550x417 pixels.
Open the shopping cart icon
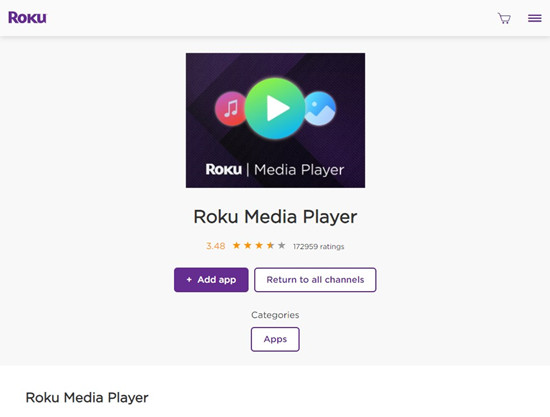(504, 18)
